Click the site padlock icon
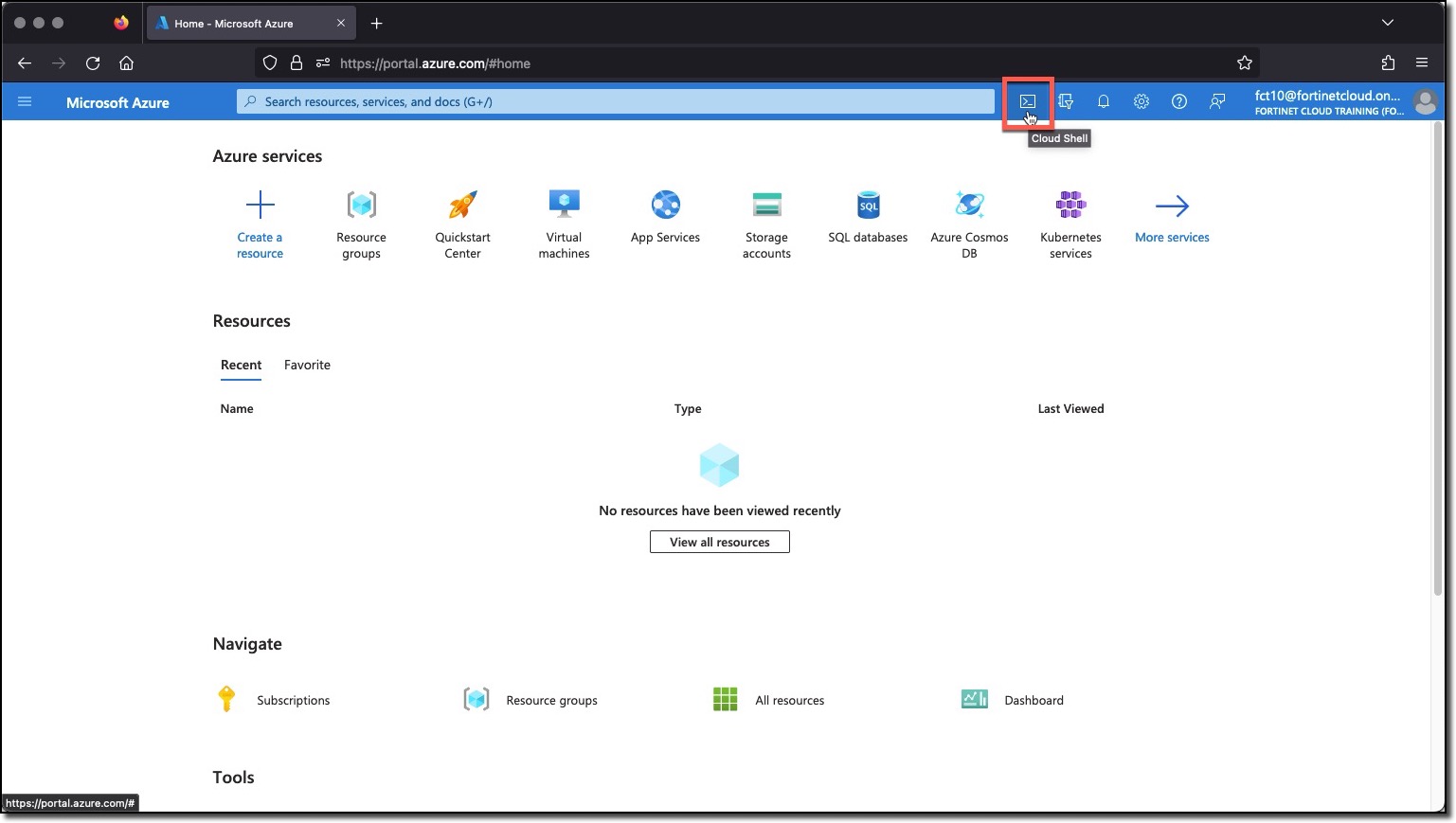Screen dimensions: 1456x823 [297, 63]
